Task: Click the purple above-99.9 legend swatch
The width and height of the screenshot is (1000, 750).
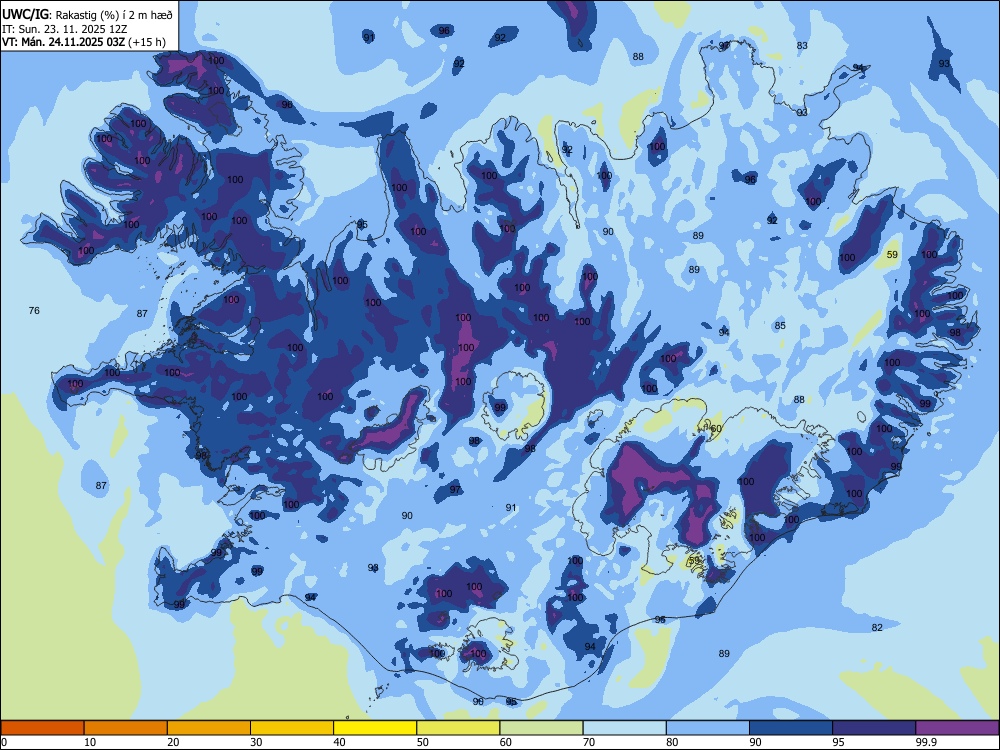Action: (957, 728)
